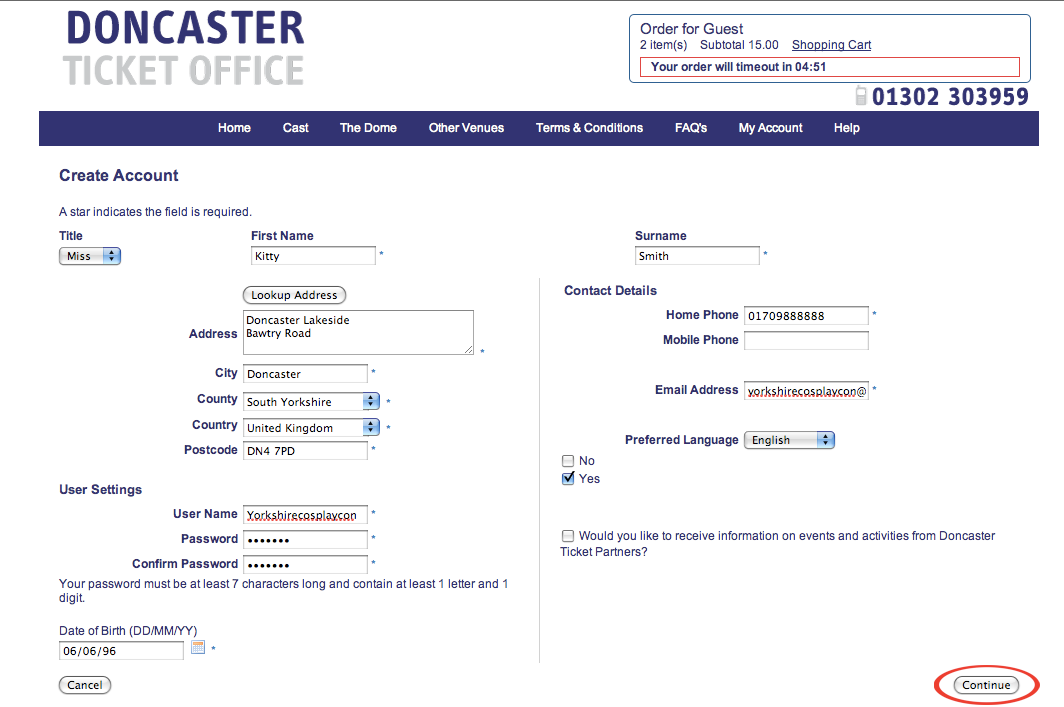Click the Lookup Address button
This screenshot has width=1064, height=707.
pyautogui.click(x=294, y=295)
